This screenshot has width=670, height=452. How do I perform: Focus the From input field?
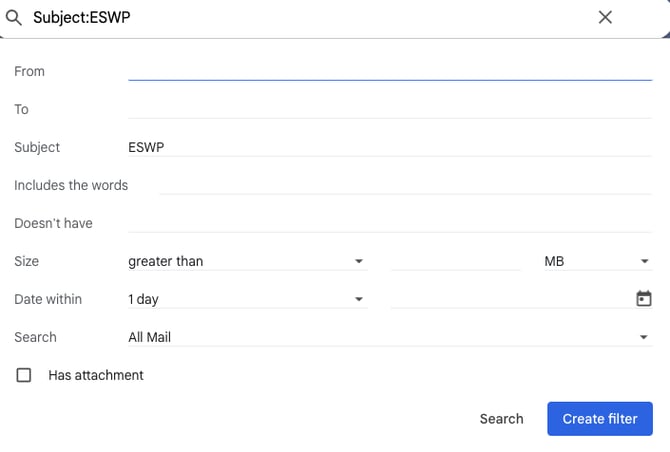pyautogui.click(x=390, y=71)
